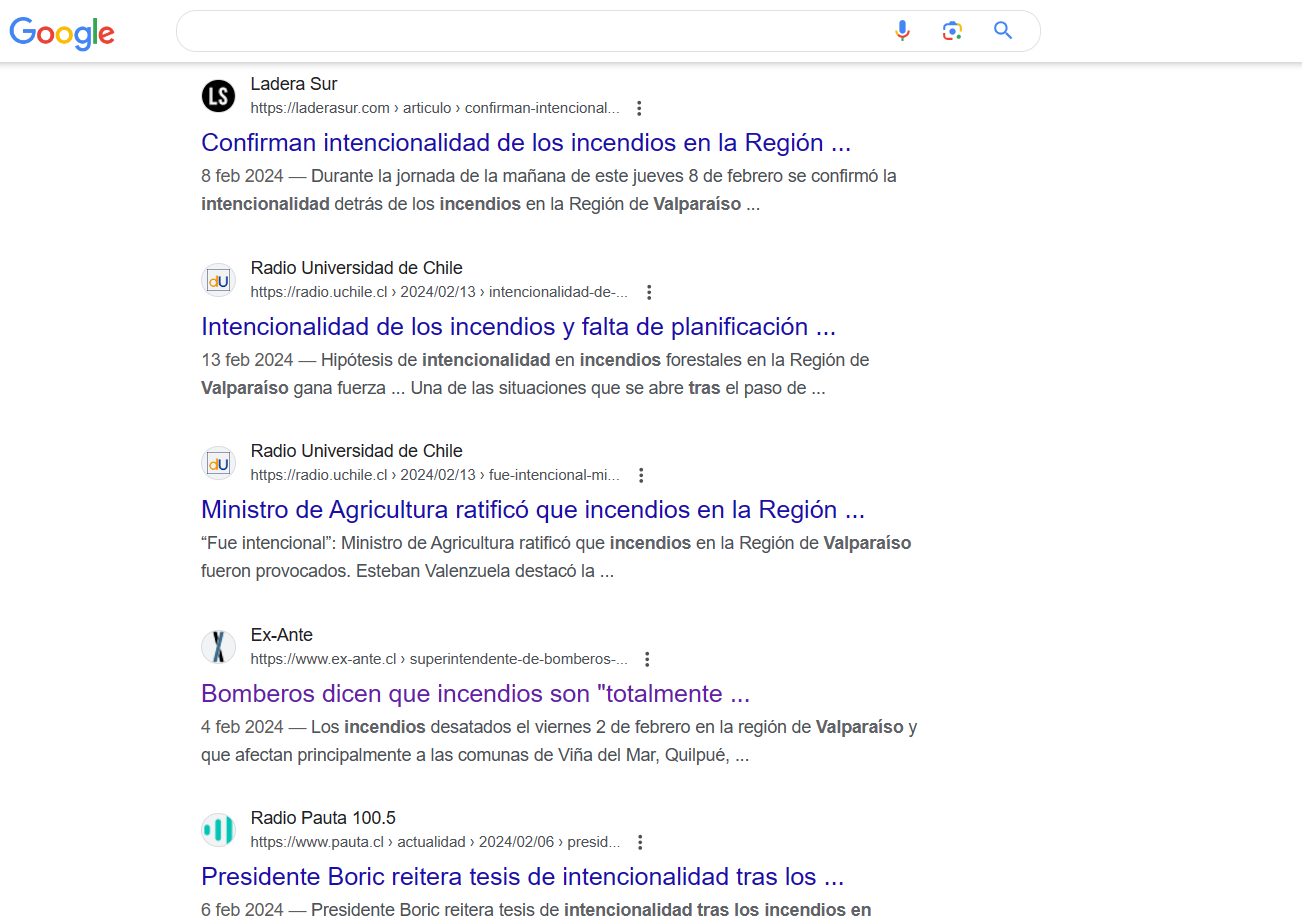The height and width of the screenshot is (924, 1302).
Task: Open three-dot menu for intencionalidad-de radio.uchile result
Action: (649, 292)
